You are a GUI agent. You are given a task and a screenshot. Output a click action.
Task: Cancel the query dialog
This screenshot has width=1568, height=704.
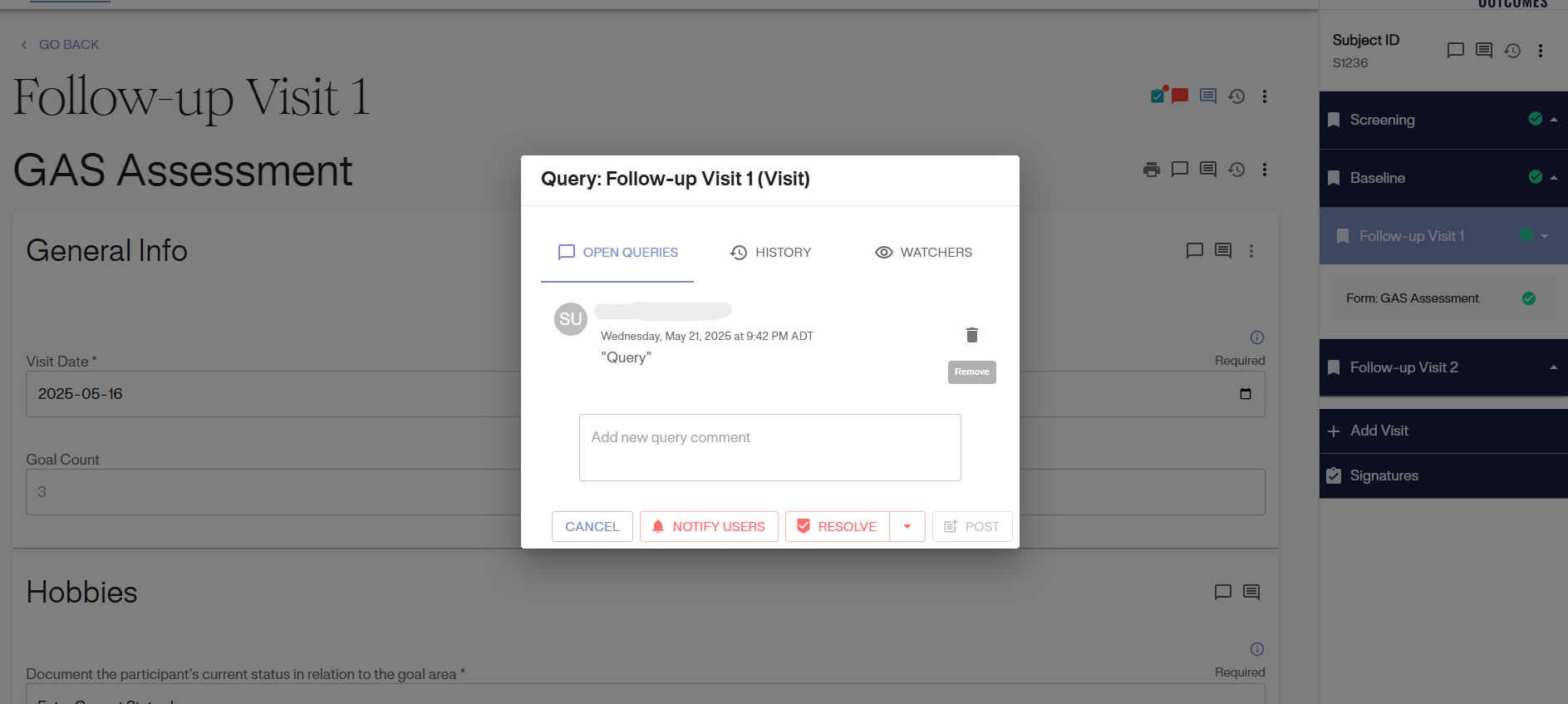592,527
